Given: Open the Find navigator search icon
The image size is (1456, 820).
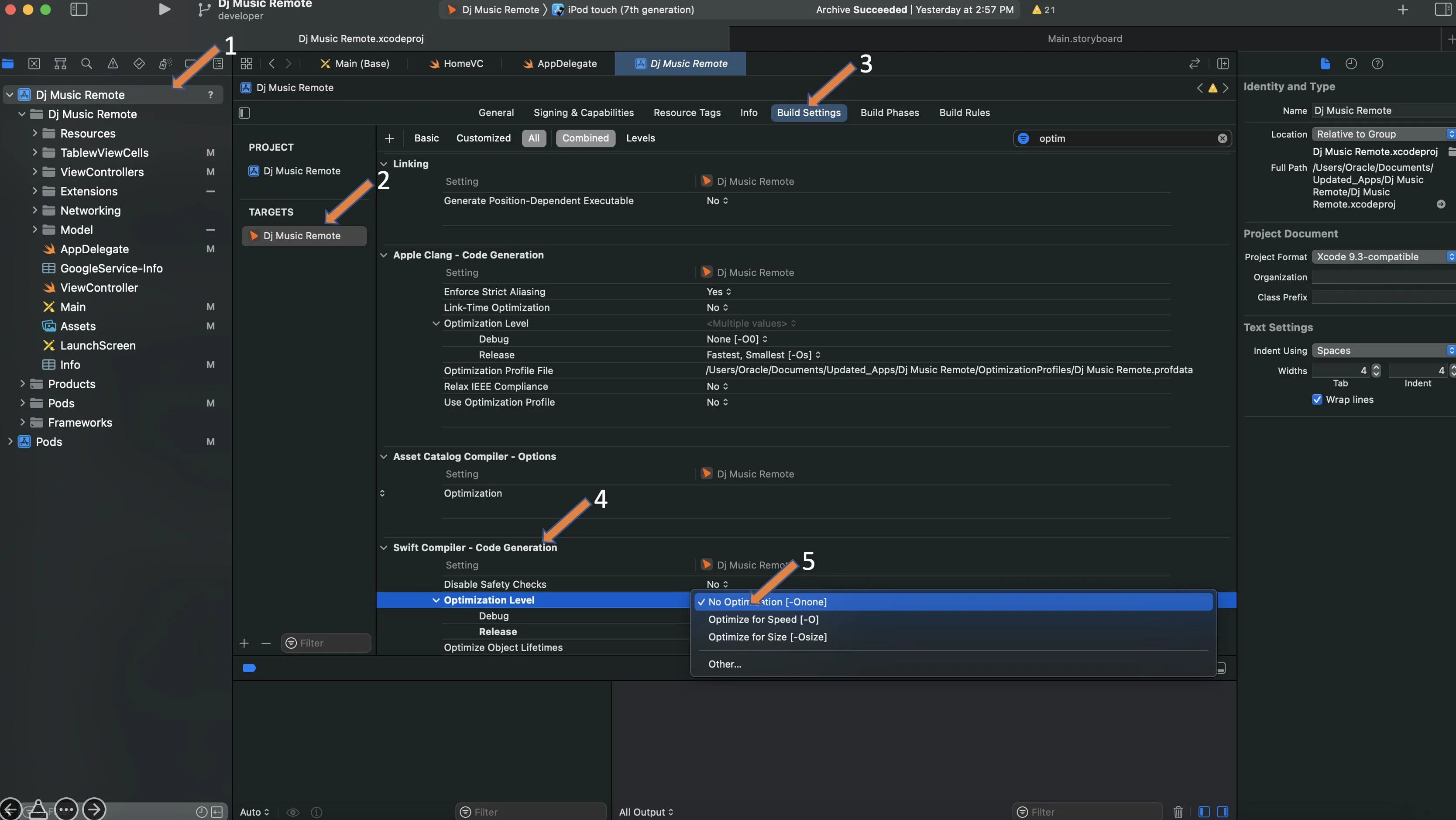Looking at the screenshot, I should 86,63.
